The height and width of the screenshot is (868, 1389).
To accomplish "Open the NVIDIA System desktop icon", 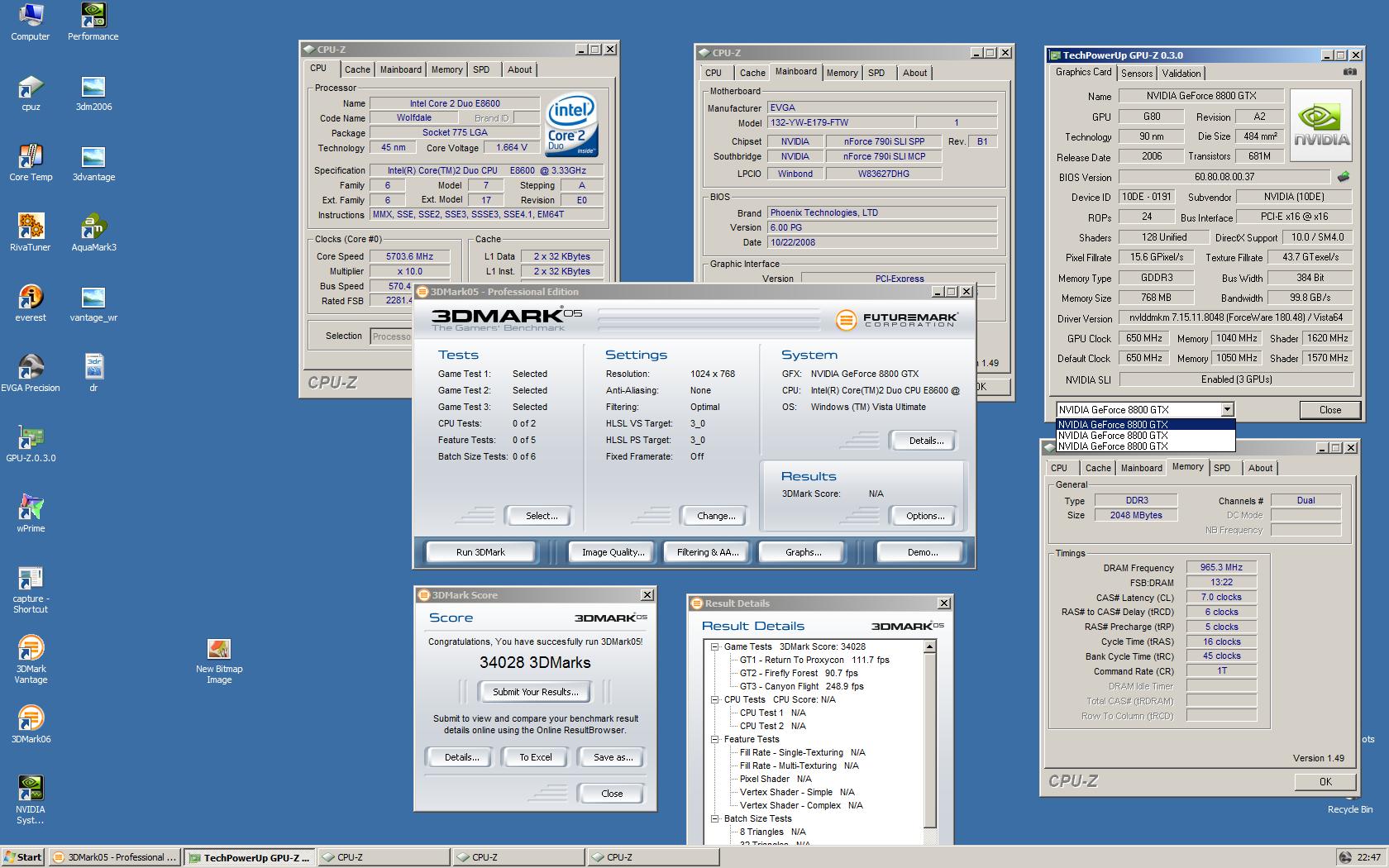I will click(31, 800).
